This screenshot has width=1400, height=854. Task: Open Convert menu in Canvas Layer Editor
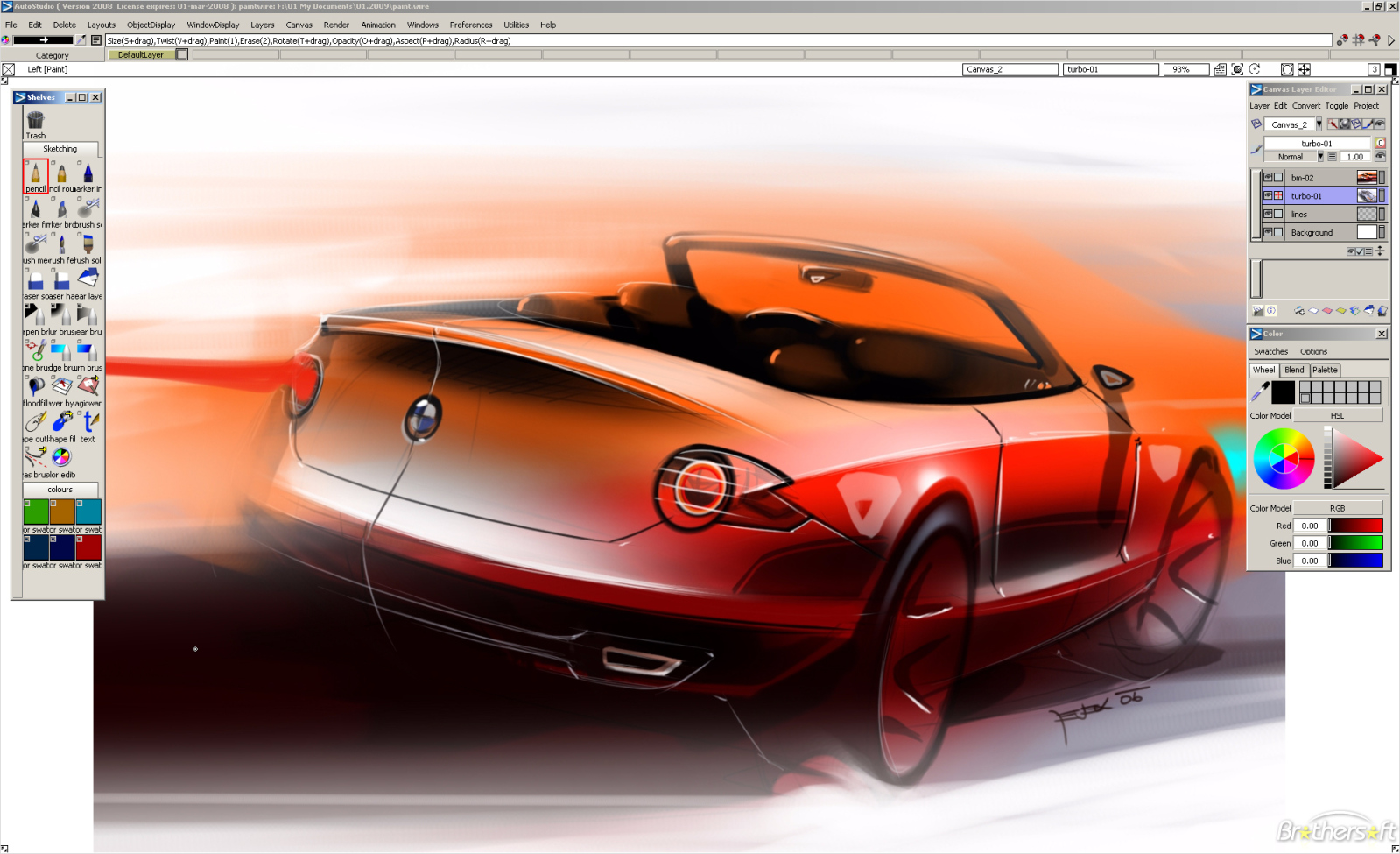[x=1305, y=105]
